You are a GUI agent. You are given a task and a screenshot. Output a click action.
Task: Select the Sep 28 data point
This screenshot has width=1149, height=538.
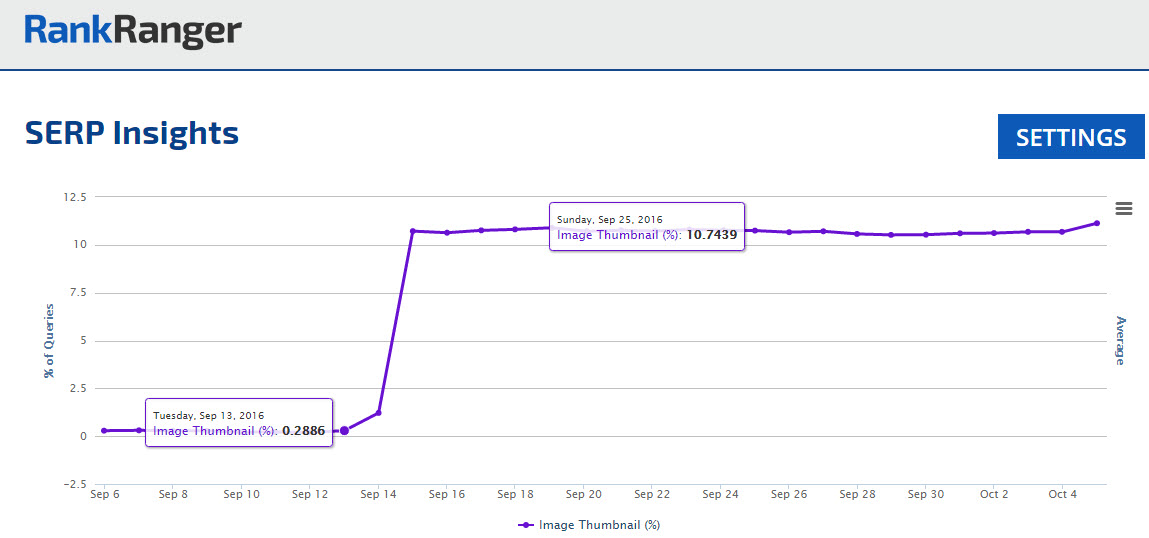[857, 234]
